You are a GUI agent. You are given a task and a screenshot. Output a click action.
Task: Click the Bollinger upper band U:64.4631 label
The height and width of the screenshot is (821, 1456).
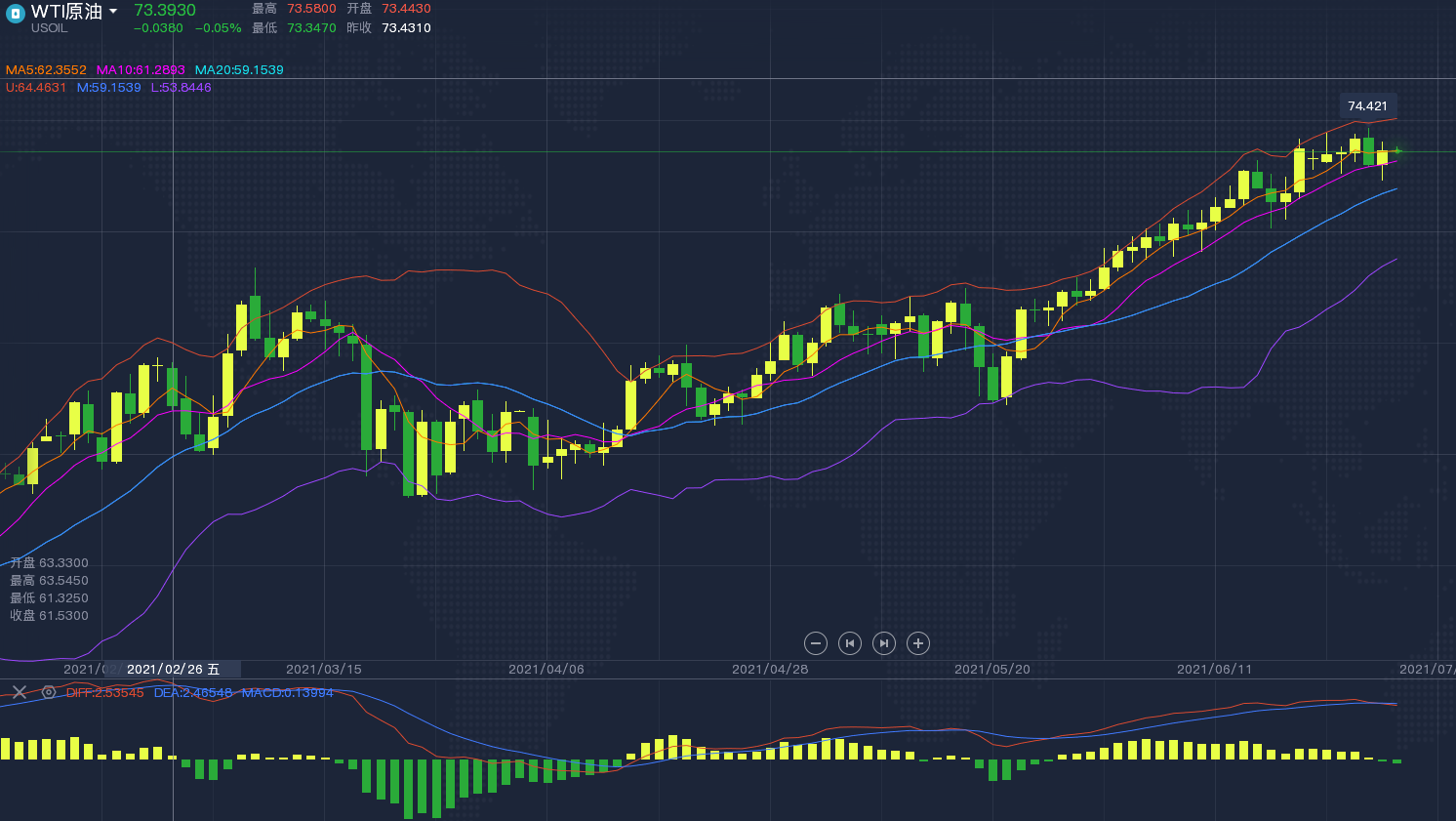tap(36, 88)
